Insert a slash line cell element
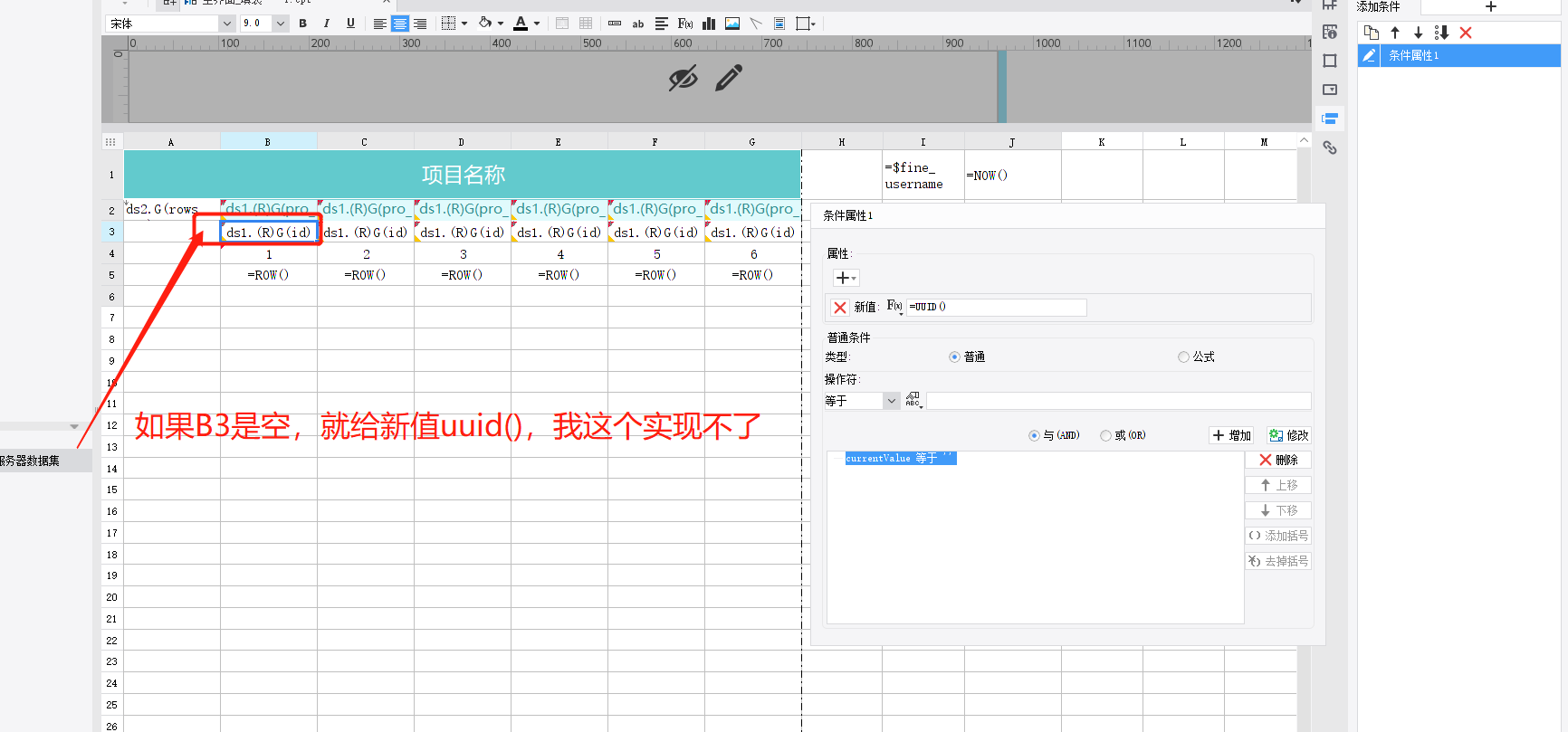The width and height of the screenshot is (1568, 732). (756, 24)
